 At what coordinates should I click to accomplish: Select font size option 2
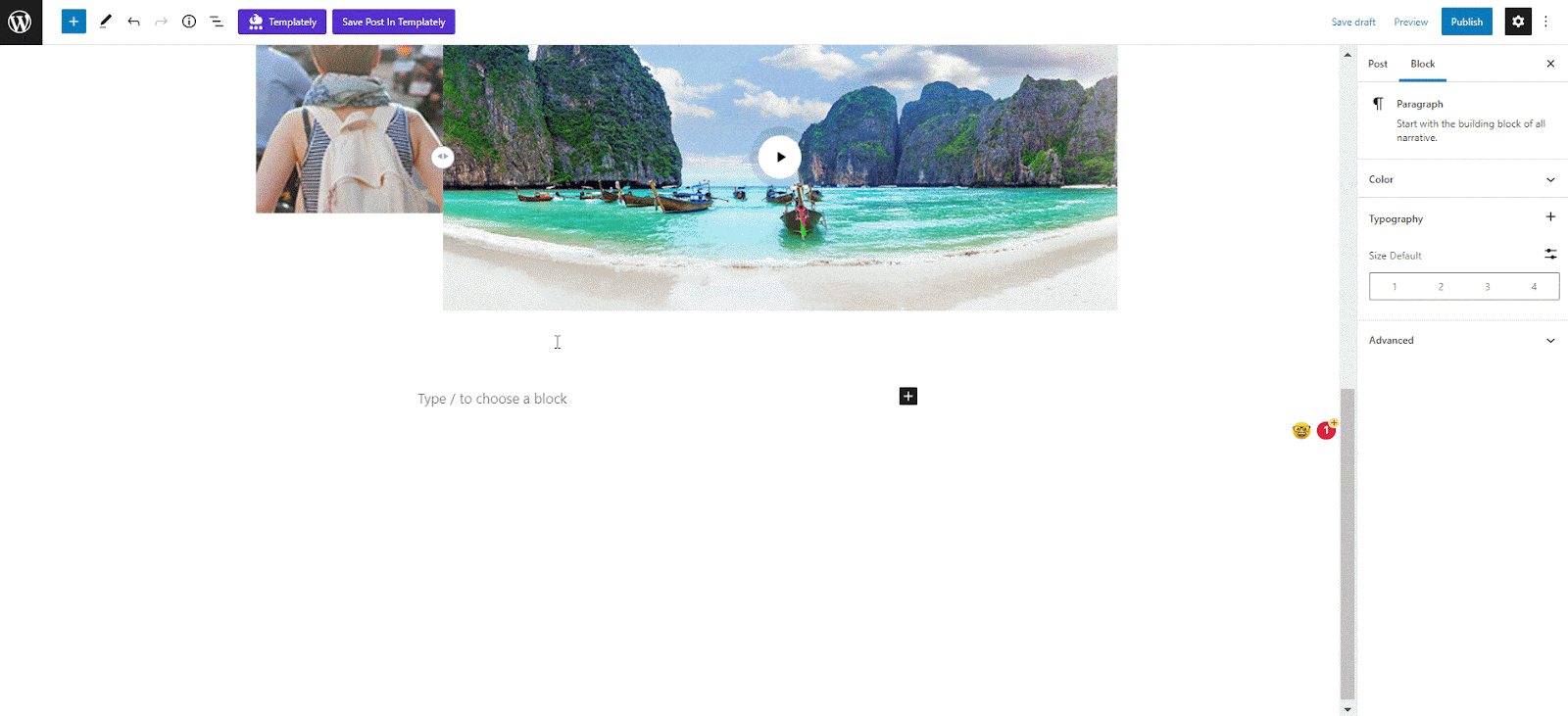(1441, 287)
